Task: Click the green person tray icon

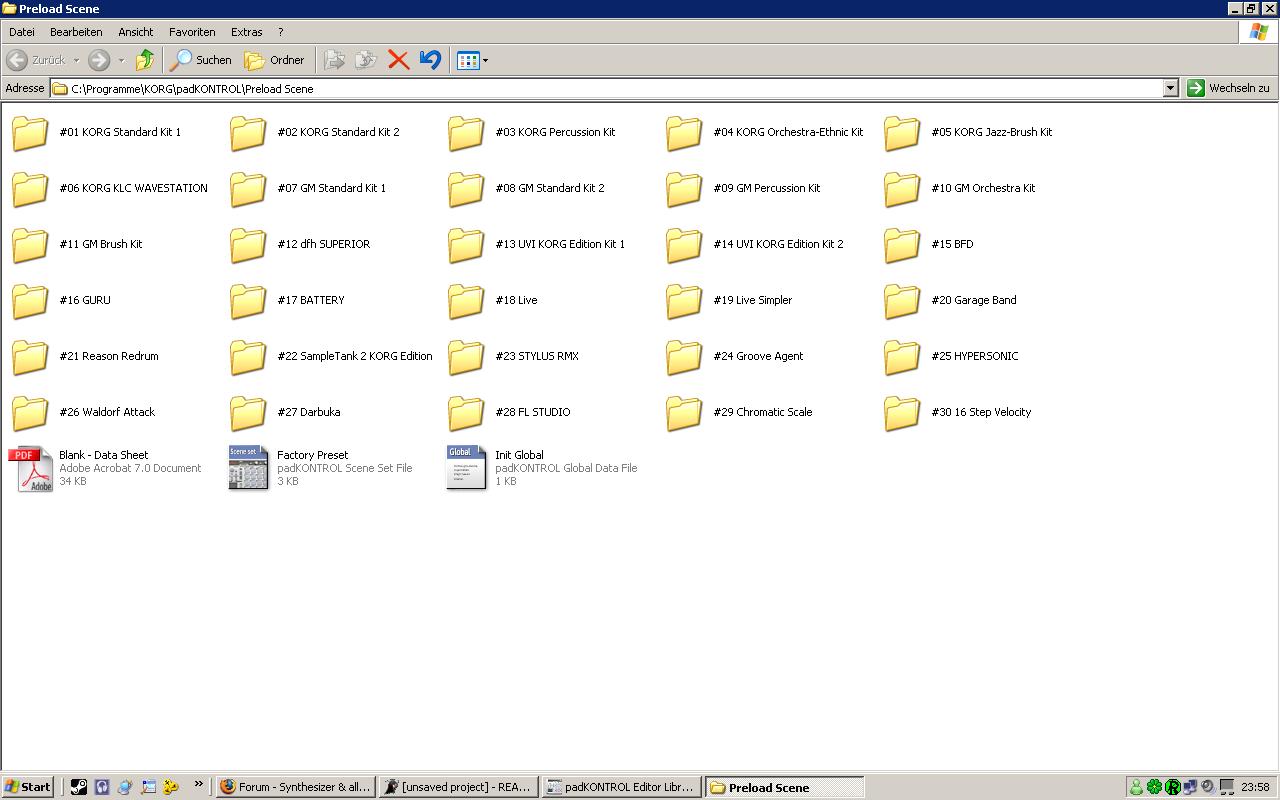Action: coord(1136,787)
